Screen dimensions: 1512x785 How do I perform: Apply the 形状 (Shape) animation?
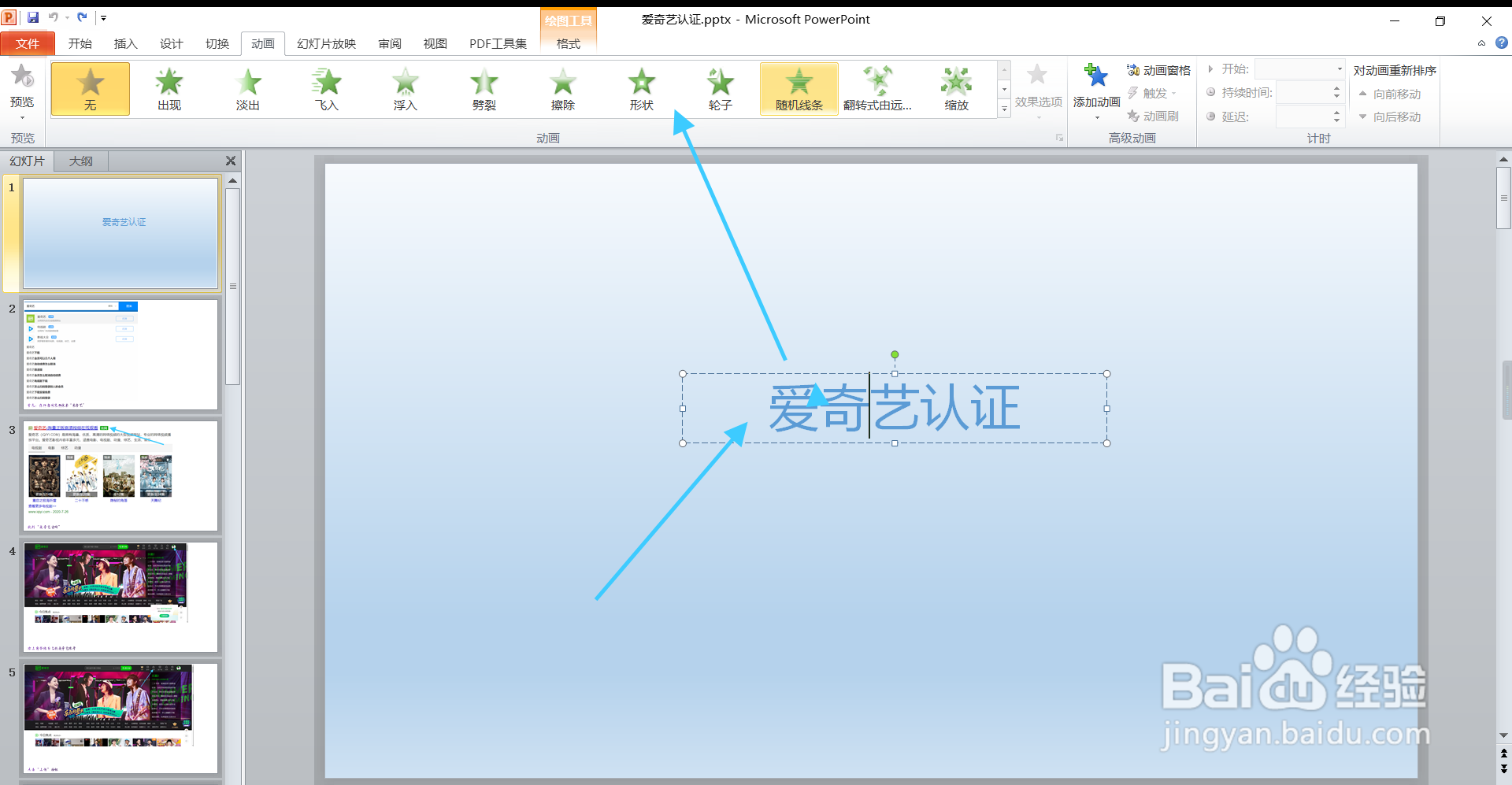pos(642,89)
